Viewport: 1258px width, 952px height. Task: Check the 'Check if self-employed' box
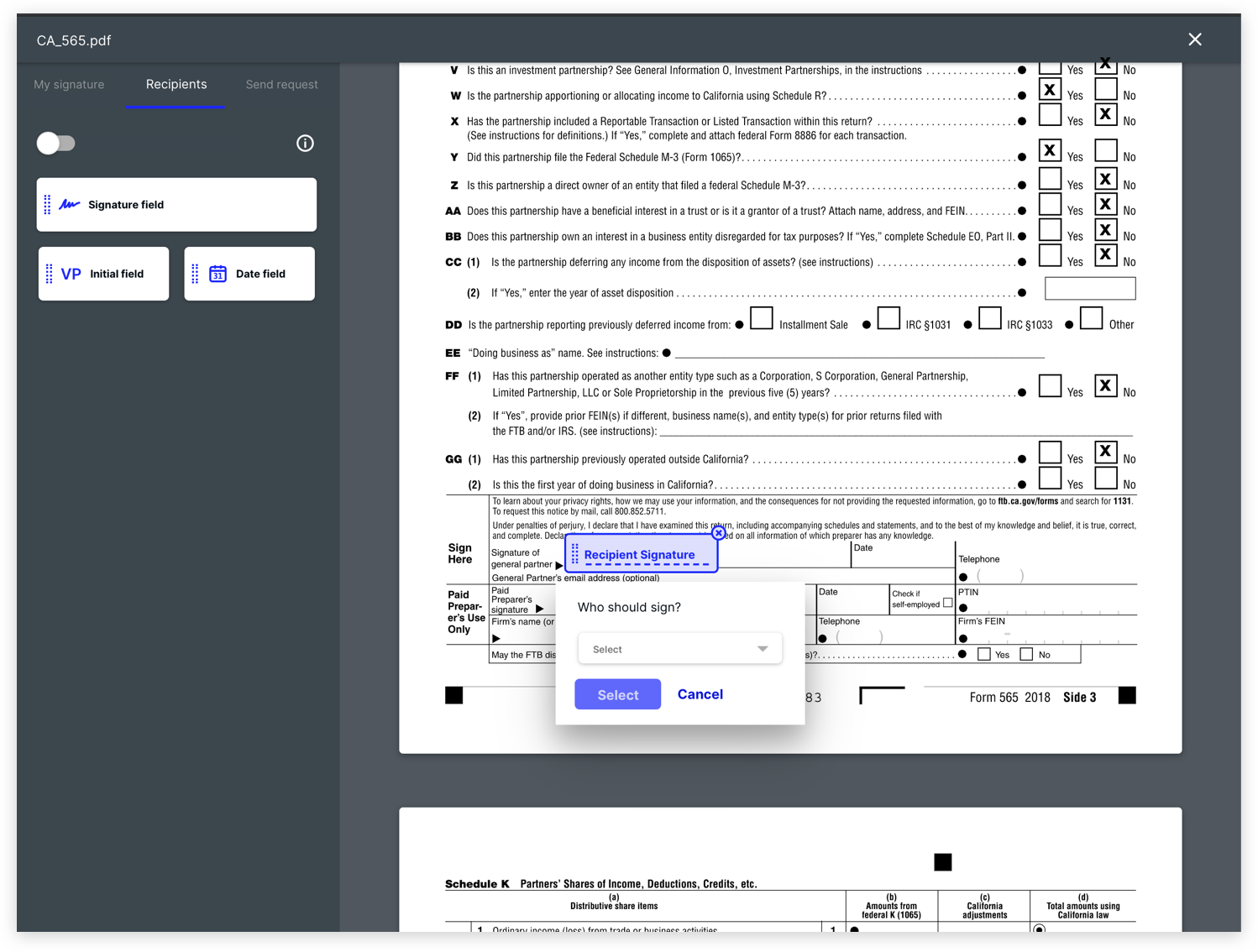(948, 603)
